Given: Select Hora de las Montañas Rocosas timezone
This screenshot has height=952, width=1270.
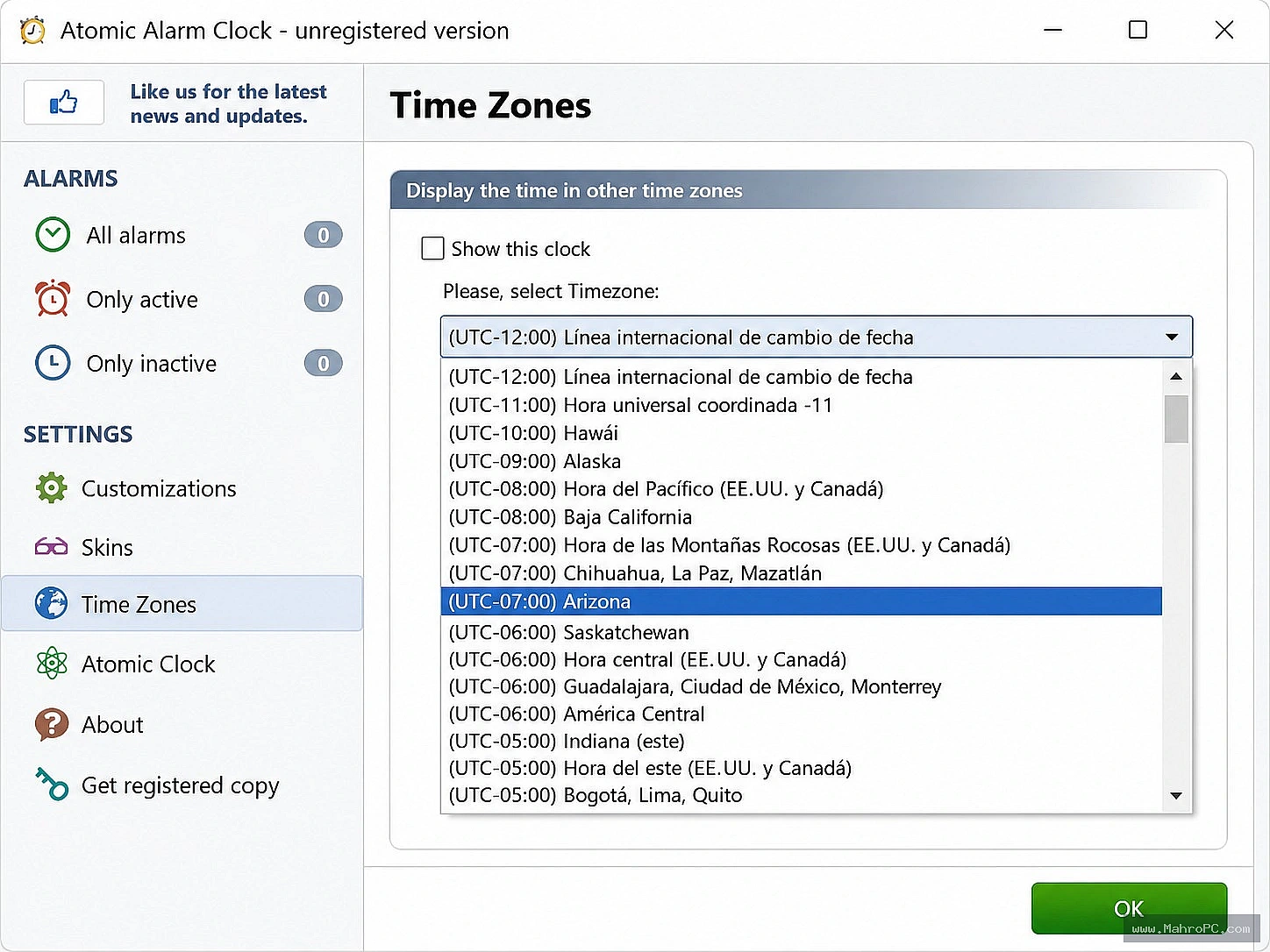Looking at the screenshot, I should 801,545.
